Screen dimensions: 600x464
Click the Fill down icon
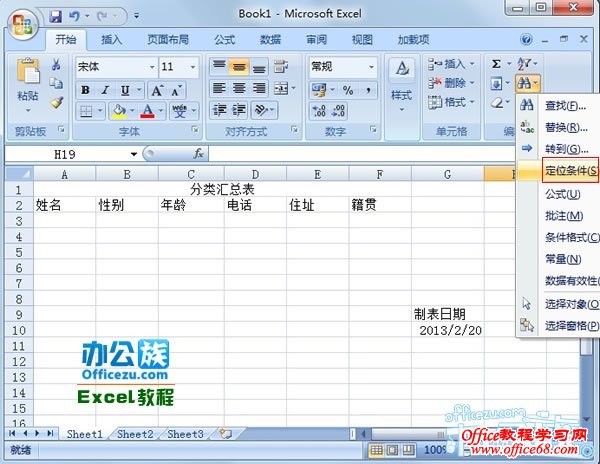coord(496,83)
